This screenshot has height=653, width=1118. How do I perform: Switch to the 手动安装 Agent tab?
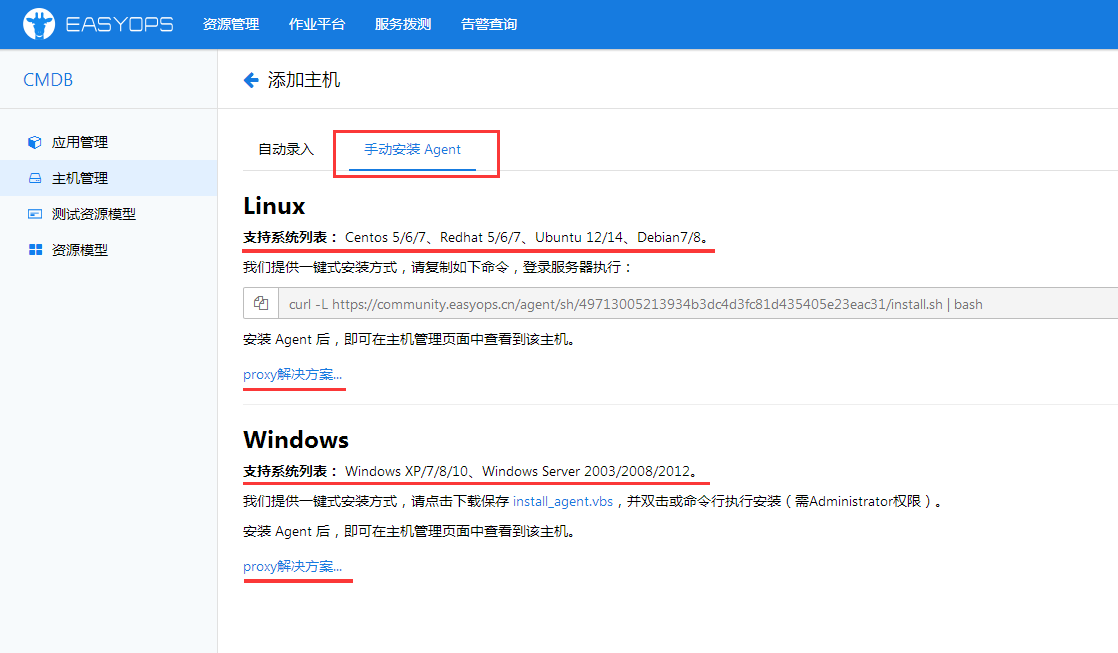click(x=412, y=150)
